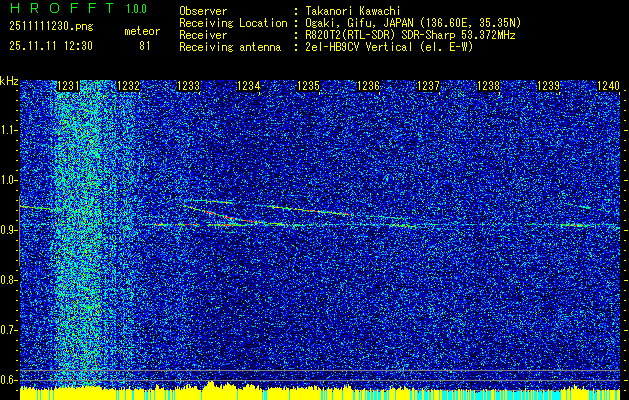Select the file name 2511111230.png
629x400 pixels.
pyautogui.click(x=51, y=27)
